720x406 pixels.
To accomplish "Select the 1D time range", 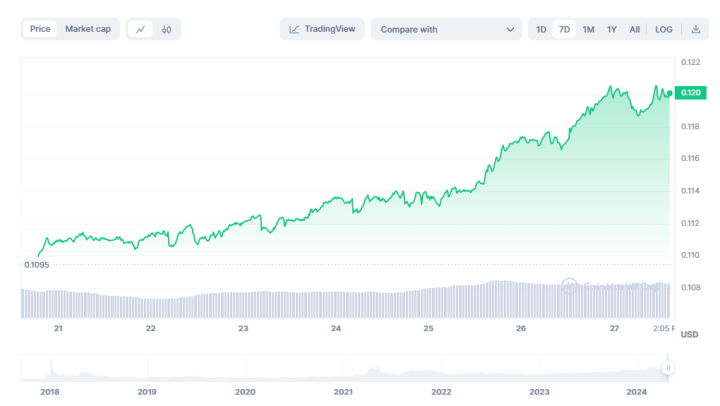I will point(541,29).
